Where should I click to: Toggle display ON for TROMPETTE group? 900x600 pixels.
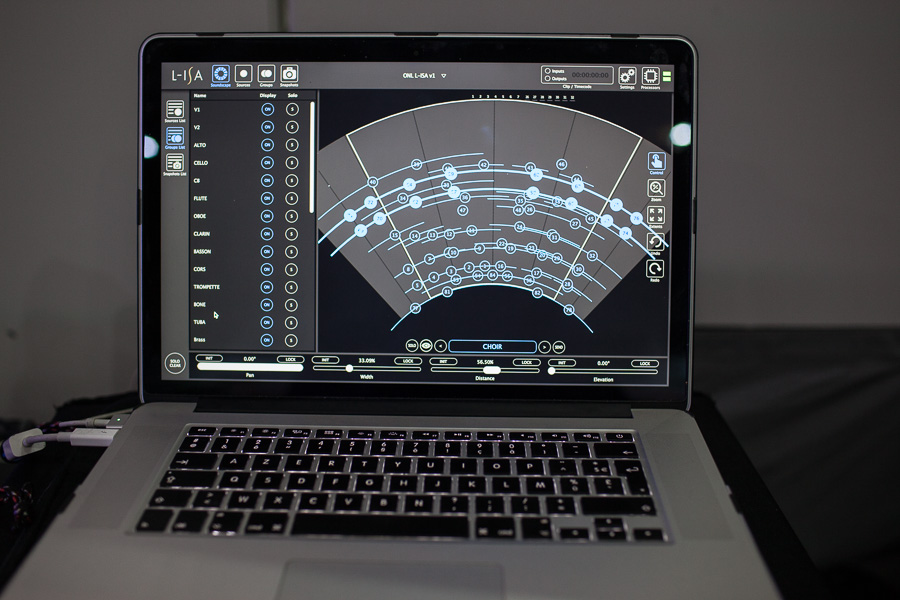coord(267,287)
